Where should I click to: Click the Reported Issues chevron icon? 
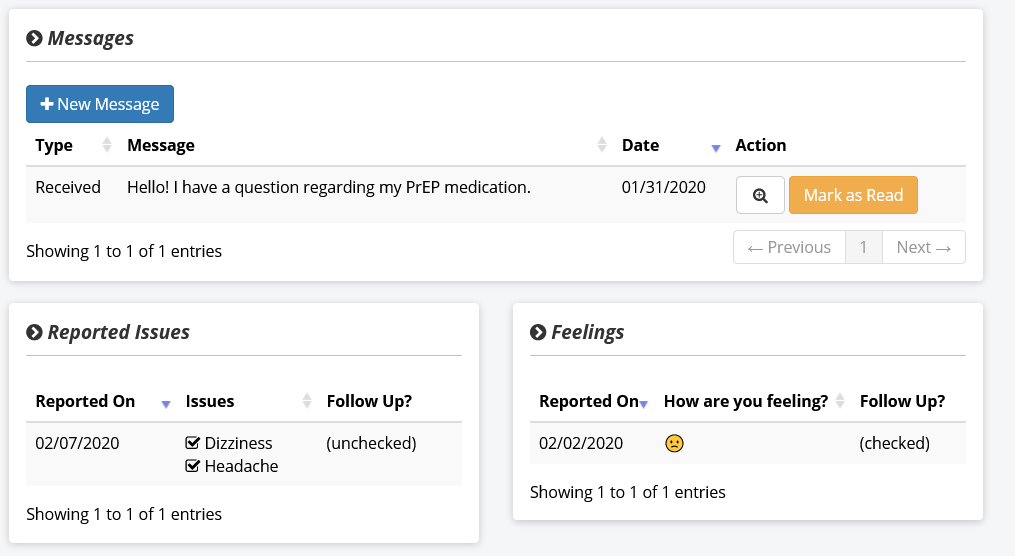(34, 332)
